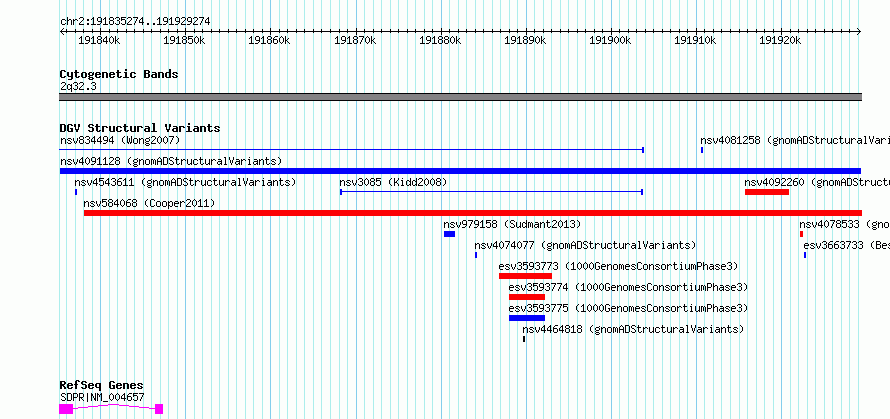Open esv3593773 1000Genomes variant label

tap(618, 266)
